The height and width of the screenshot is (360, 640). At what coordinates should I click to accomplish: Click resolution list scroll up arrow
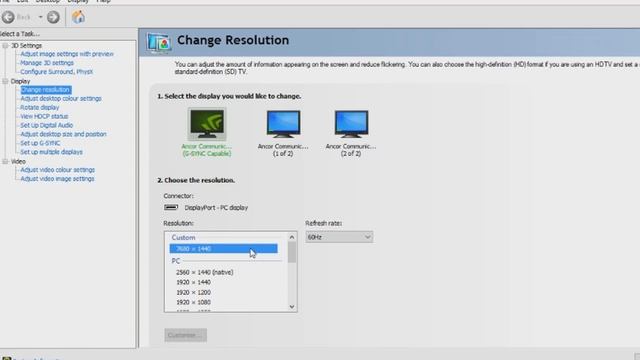(x=292, y=237)
